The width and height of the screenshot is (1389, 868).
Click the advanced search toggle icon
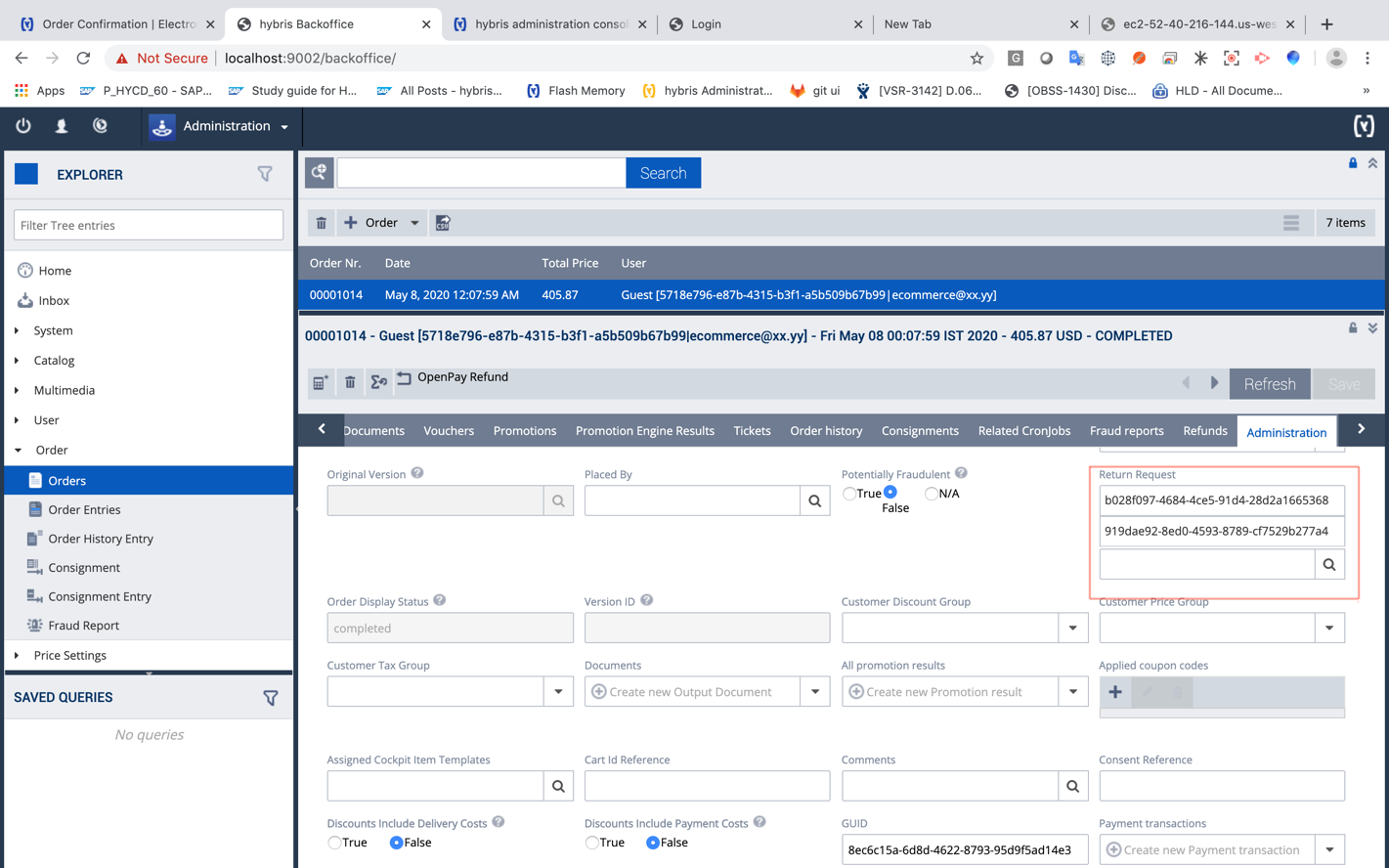click(x=320, y=173)
